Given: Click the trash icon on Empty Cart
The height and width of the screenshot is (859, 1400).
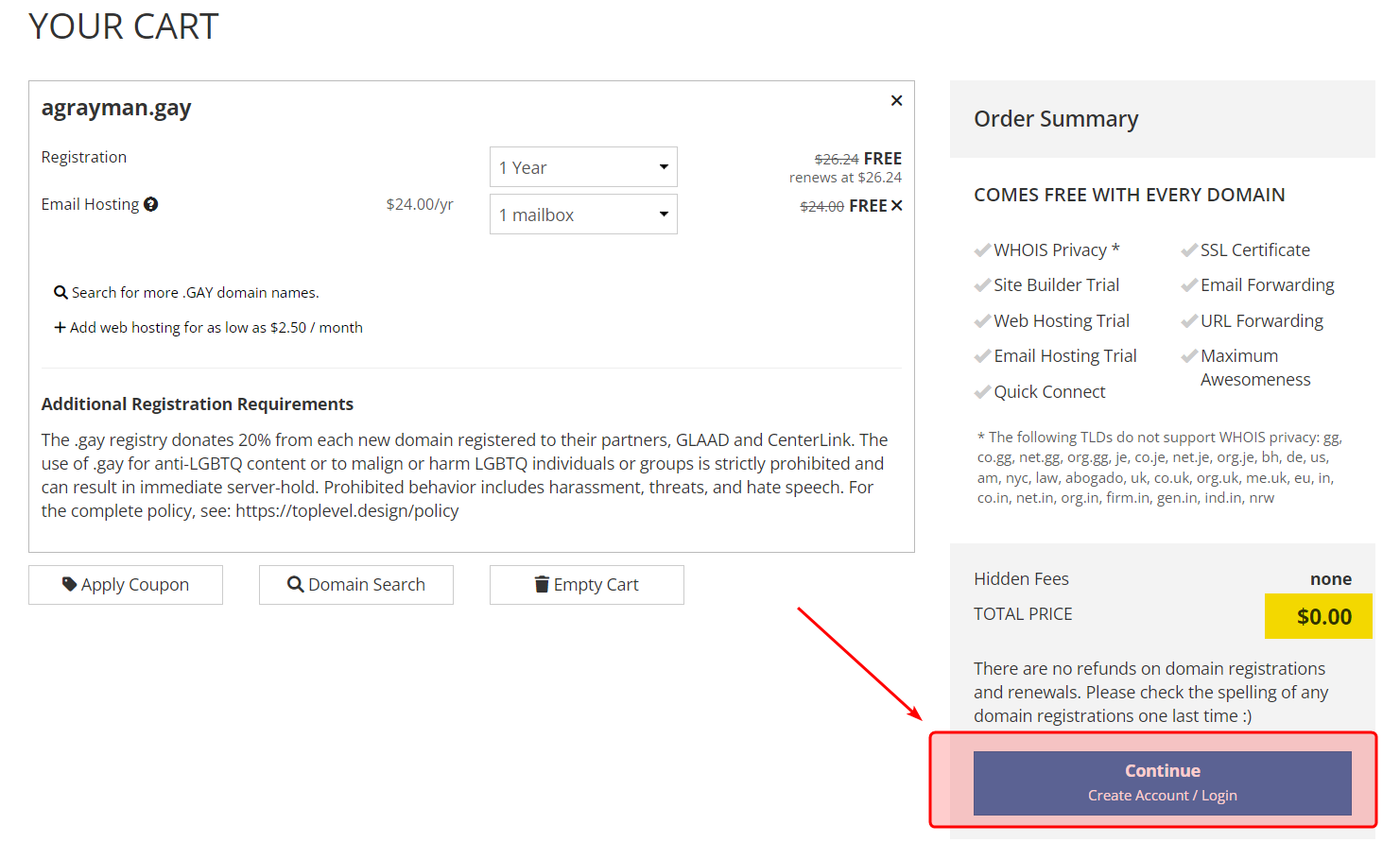Looking at the screenshot, I should (x=542, y=584).
